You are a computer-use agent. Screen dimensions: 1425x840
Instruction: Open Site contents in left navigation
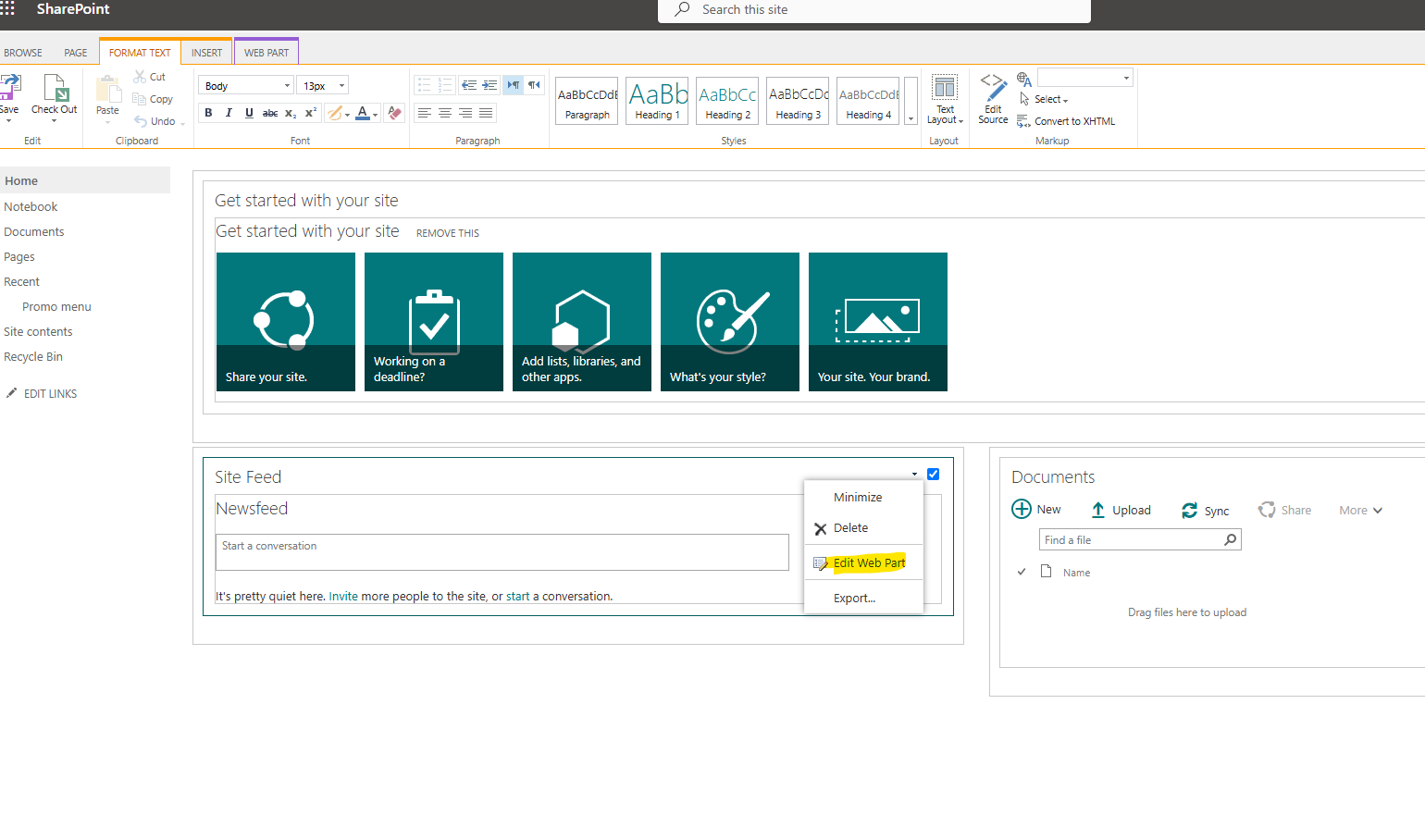pos(38,332)
